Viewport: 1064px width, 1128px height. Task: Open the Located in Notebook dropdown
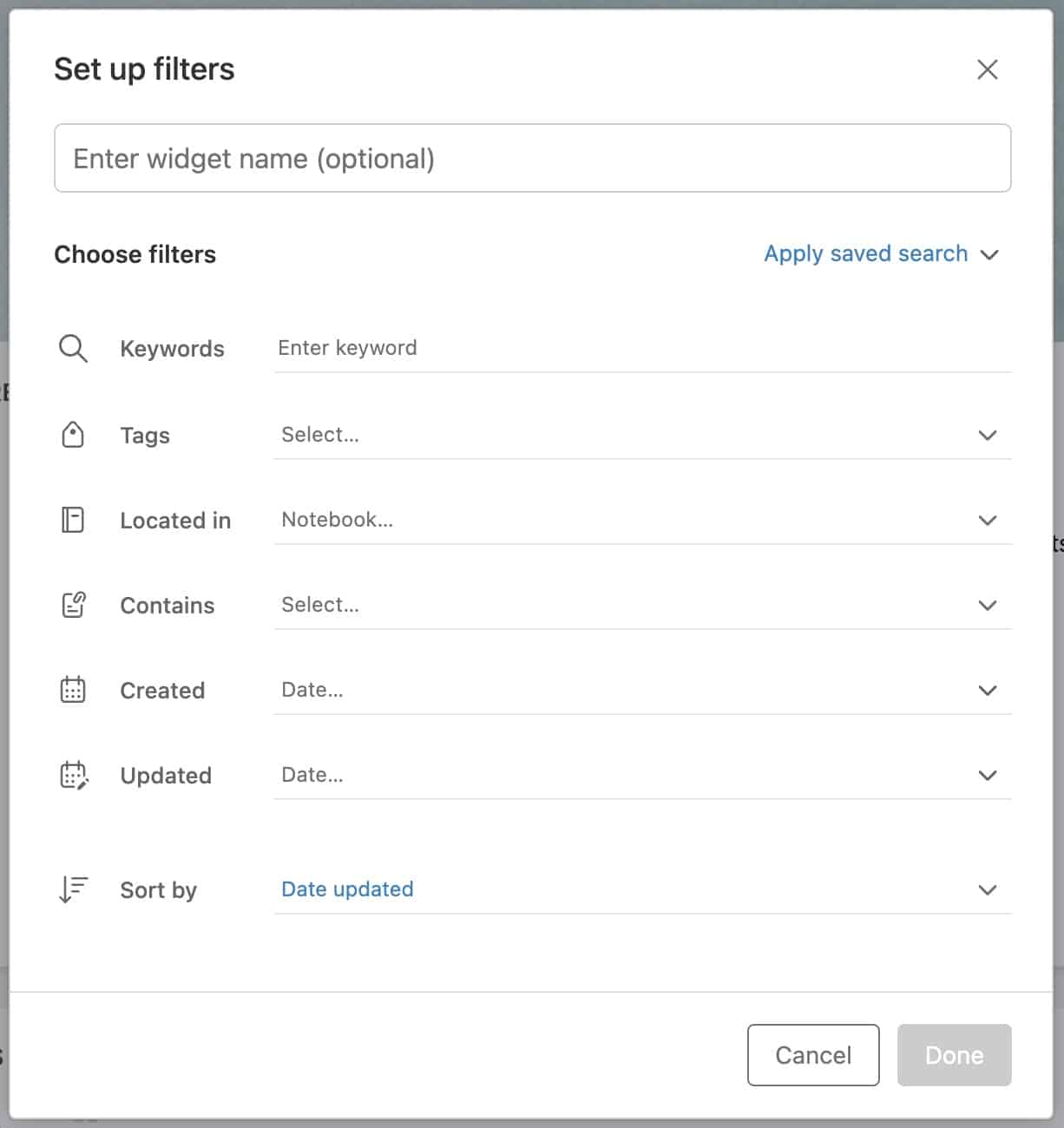[x=642, y=520]
